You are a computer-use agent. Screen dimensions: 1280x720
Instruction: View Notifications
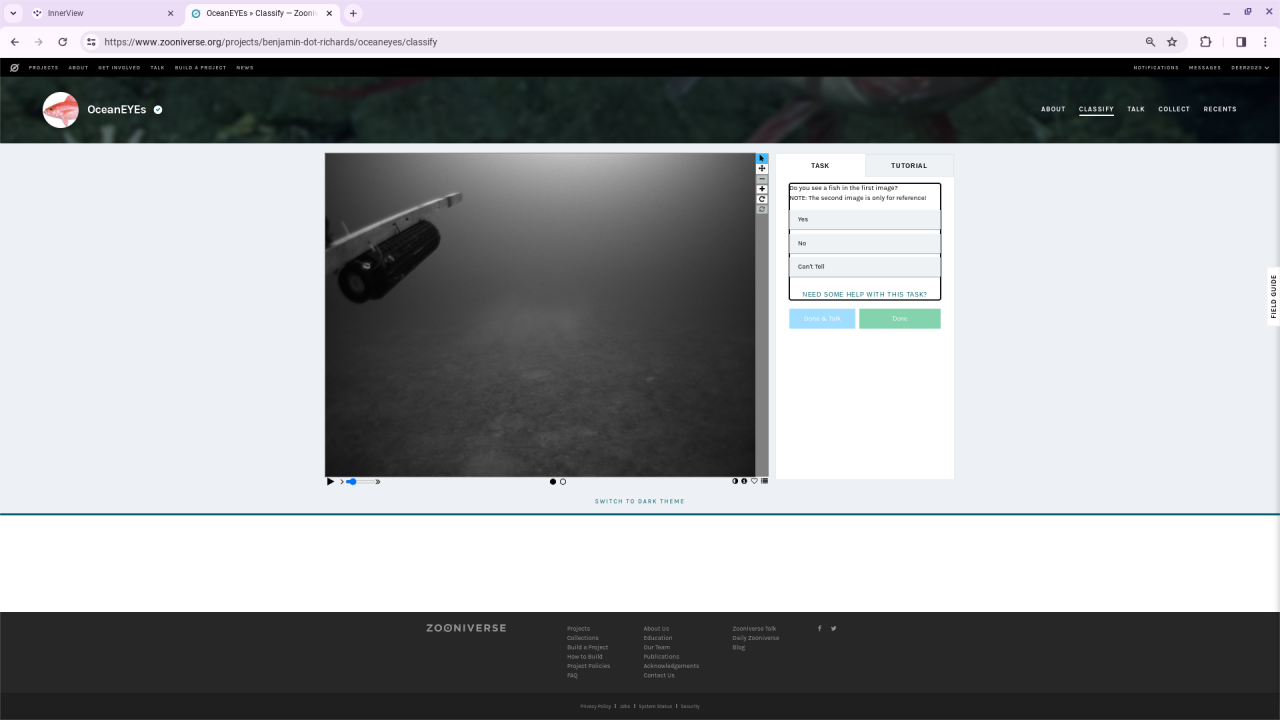point(1156,68)
